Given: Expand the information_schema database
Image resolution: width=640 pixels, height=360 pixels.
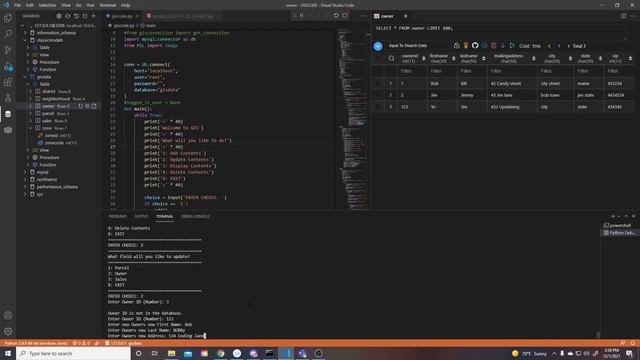Looking at the screenshot, I should tap(25, 33).
